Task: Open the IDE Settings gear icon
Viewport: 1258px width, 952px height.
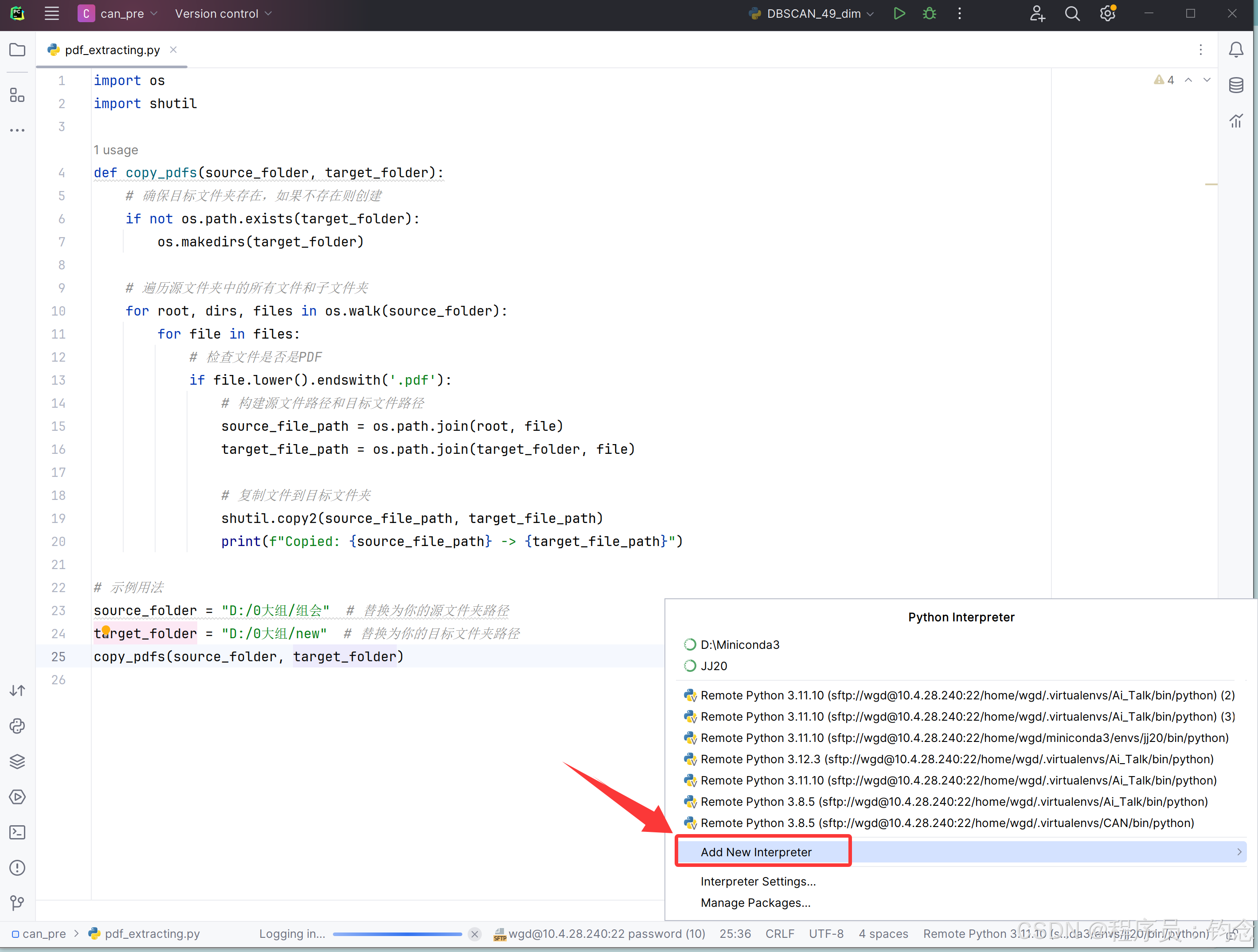Action: coord(1107,13)
